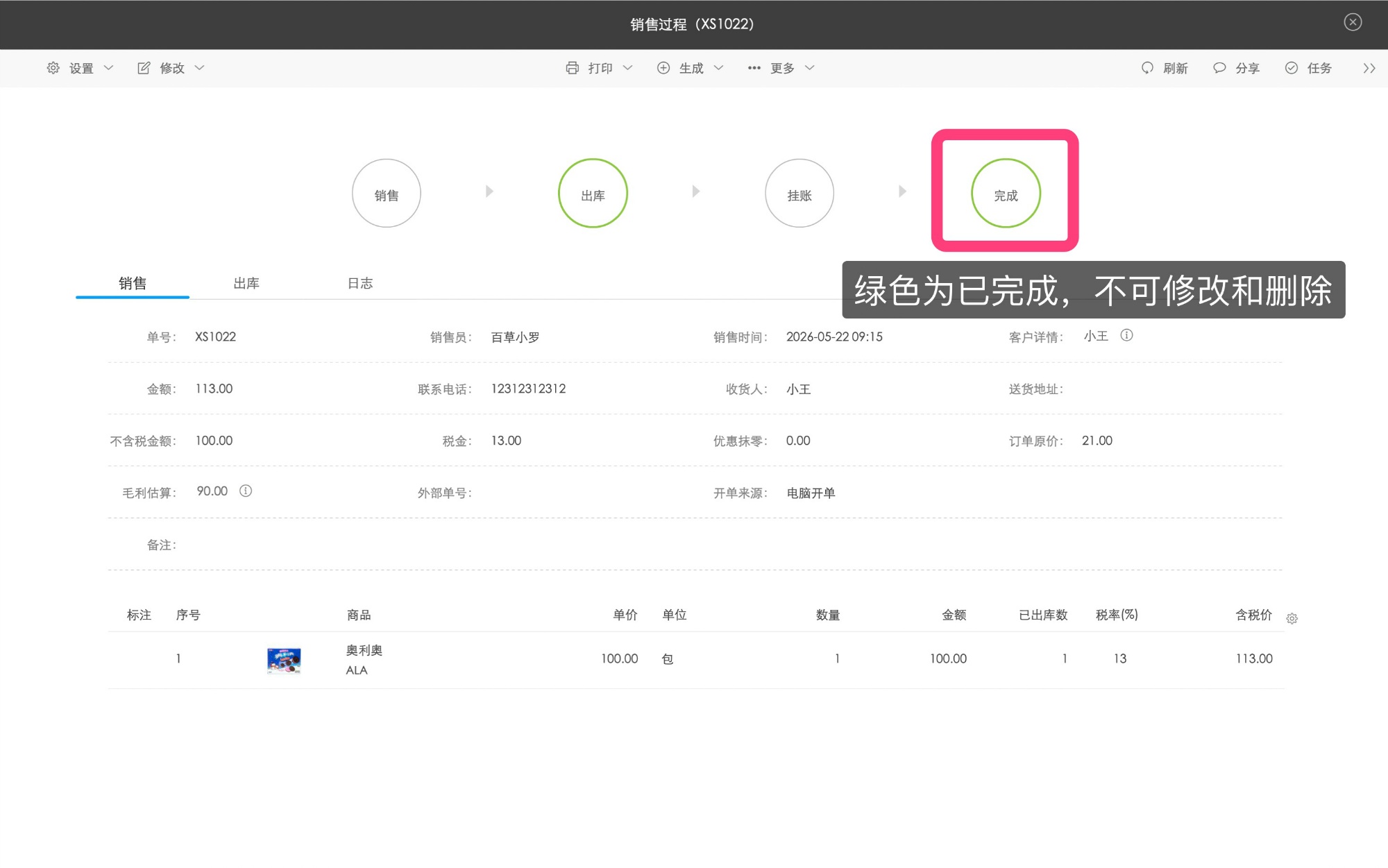The width and height of the screenshot is (1388, 868).
Task: Click the 修改 label in the toolbar
Action: pyautogui.click(x=172, y=68)
